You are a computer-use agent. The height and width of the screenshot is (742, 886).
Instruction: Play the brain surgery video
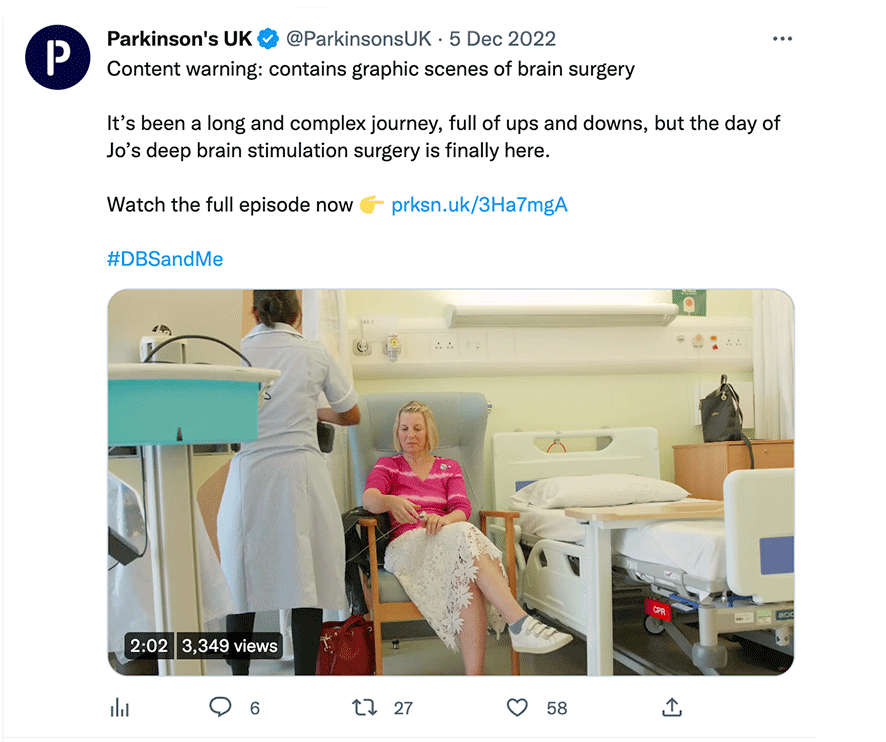pyautogui.click(x=450, y=482)
